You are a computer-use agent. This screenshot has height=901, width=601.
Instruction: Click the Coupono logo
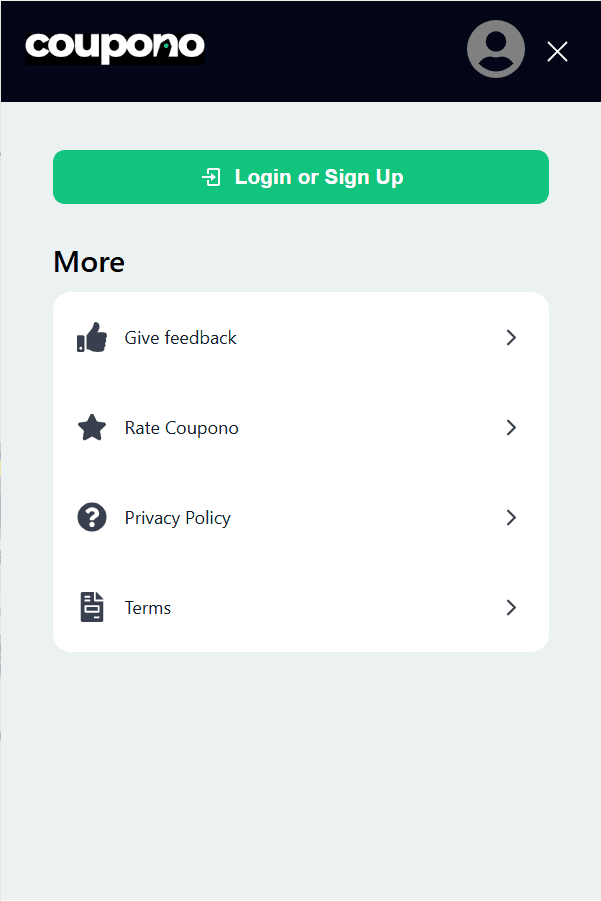[x=114, y=47]
